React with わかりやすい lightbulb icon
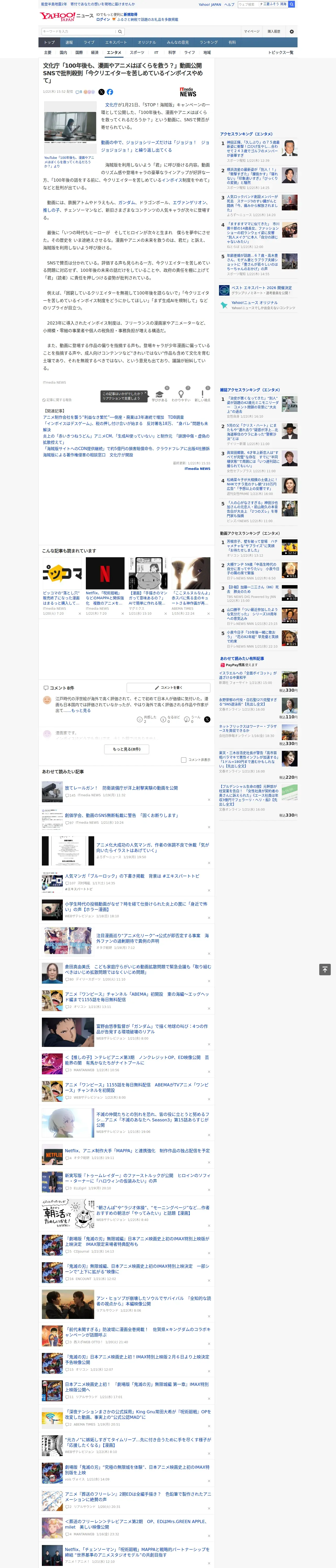 tap(181, 394)
